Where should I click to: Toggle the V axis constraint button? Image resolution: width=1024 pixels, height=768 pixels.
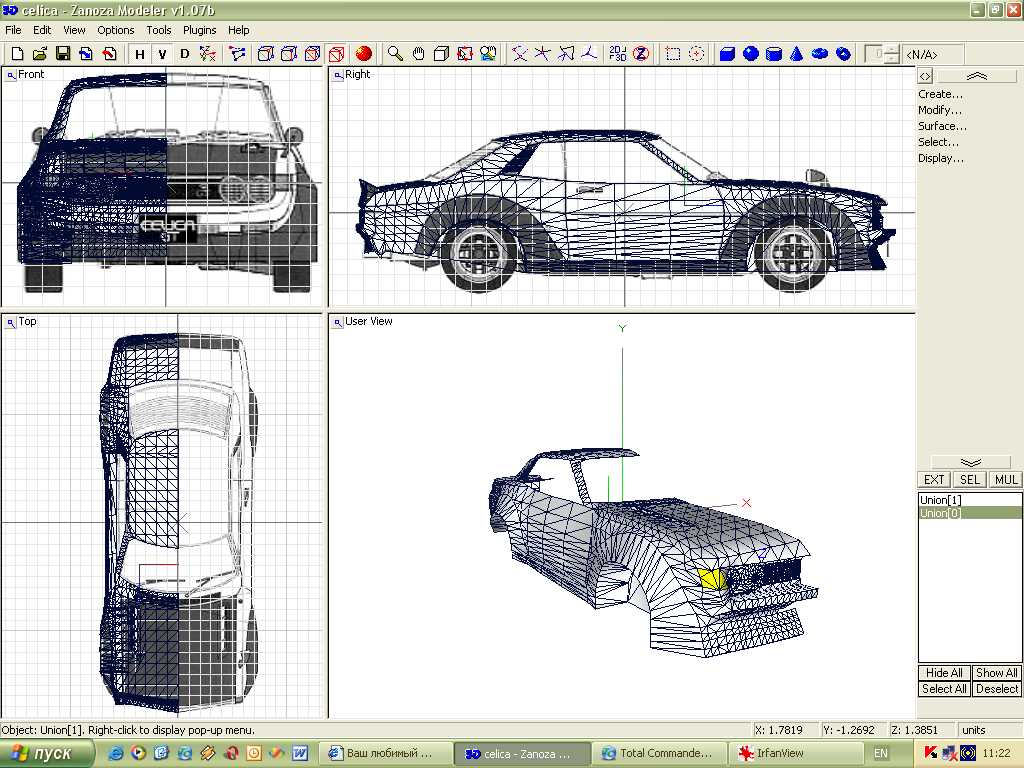[x=162, y=54]
